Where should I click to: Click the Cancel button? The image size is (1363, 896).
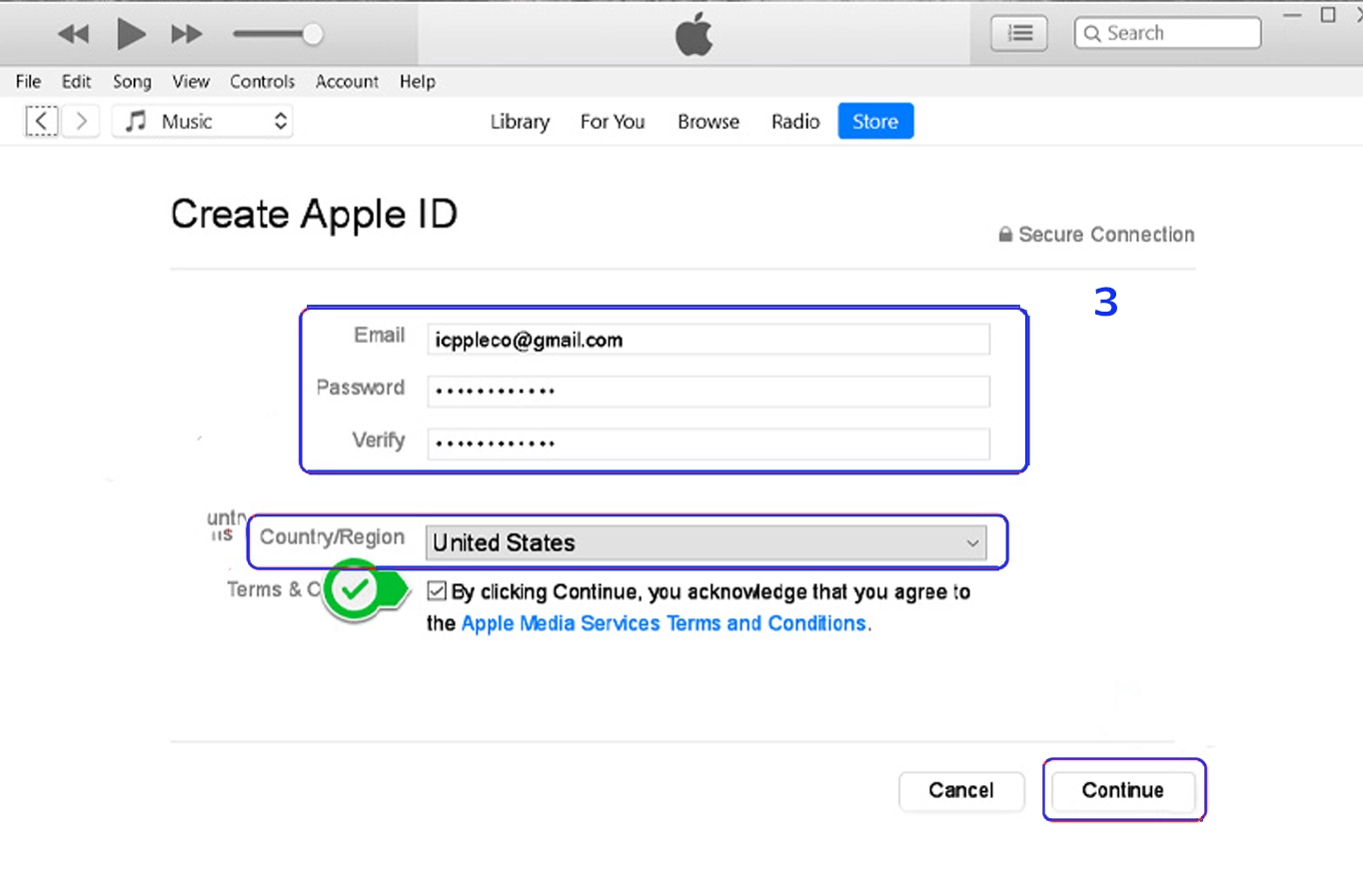(961, 790)
